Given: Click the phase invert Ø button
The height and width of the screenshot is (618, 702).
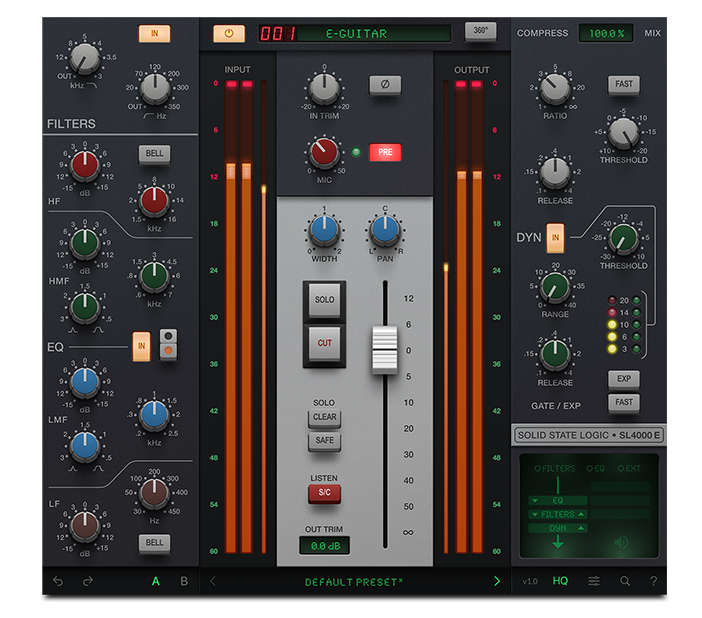Looking at the screenshot, I should tap(385, 84).
